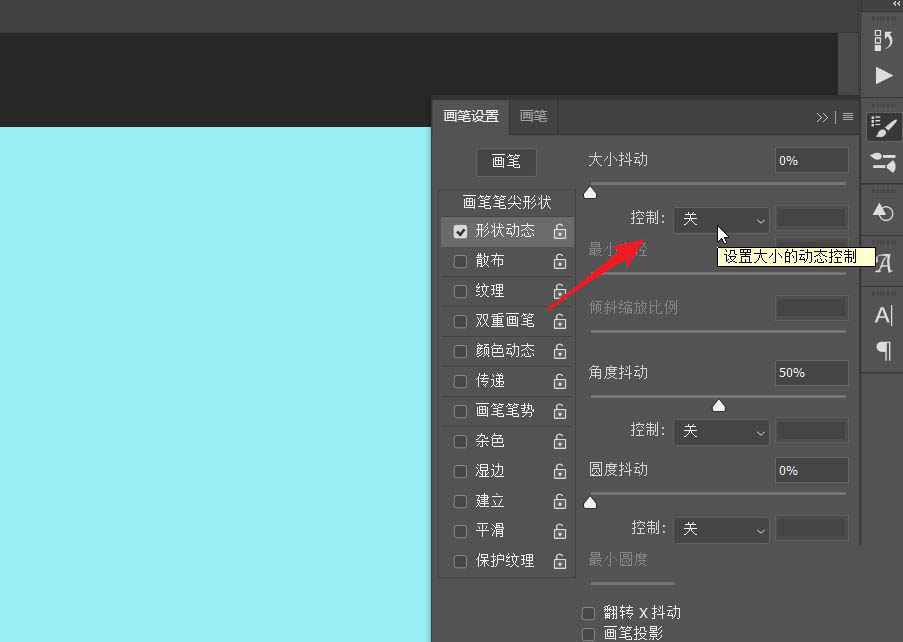Enable the 杂色 checkbox
903x642 pixels.
(x=460, y=442)
